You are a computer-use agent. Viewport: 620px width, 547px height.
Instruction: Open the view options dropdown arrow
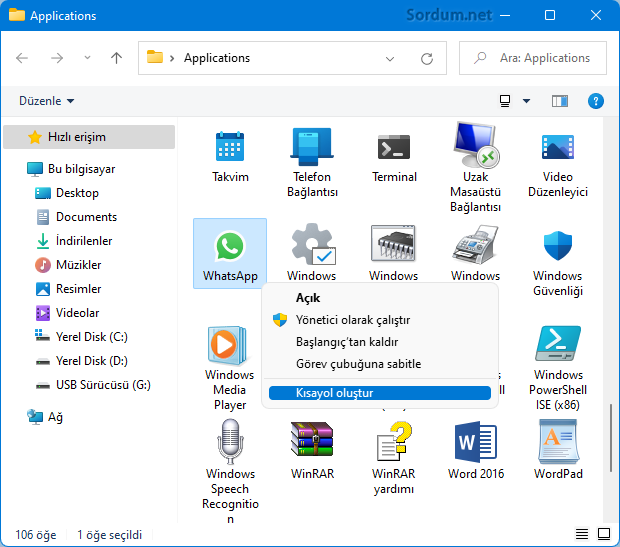(526, 101)
